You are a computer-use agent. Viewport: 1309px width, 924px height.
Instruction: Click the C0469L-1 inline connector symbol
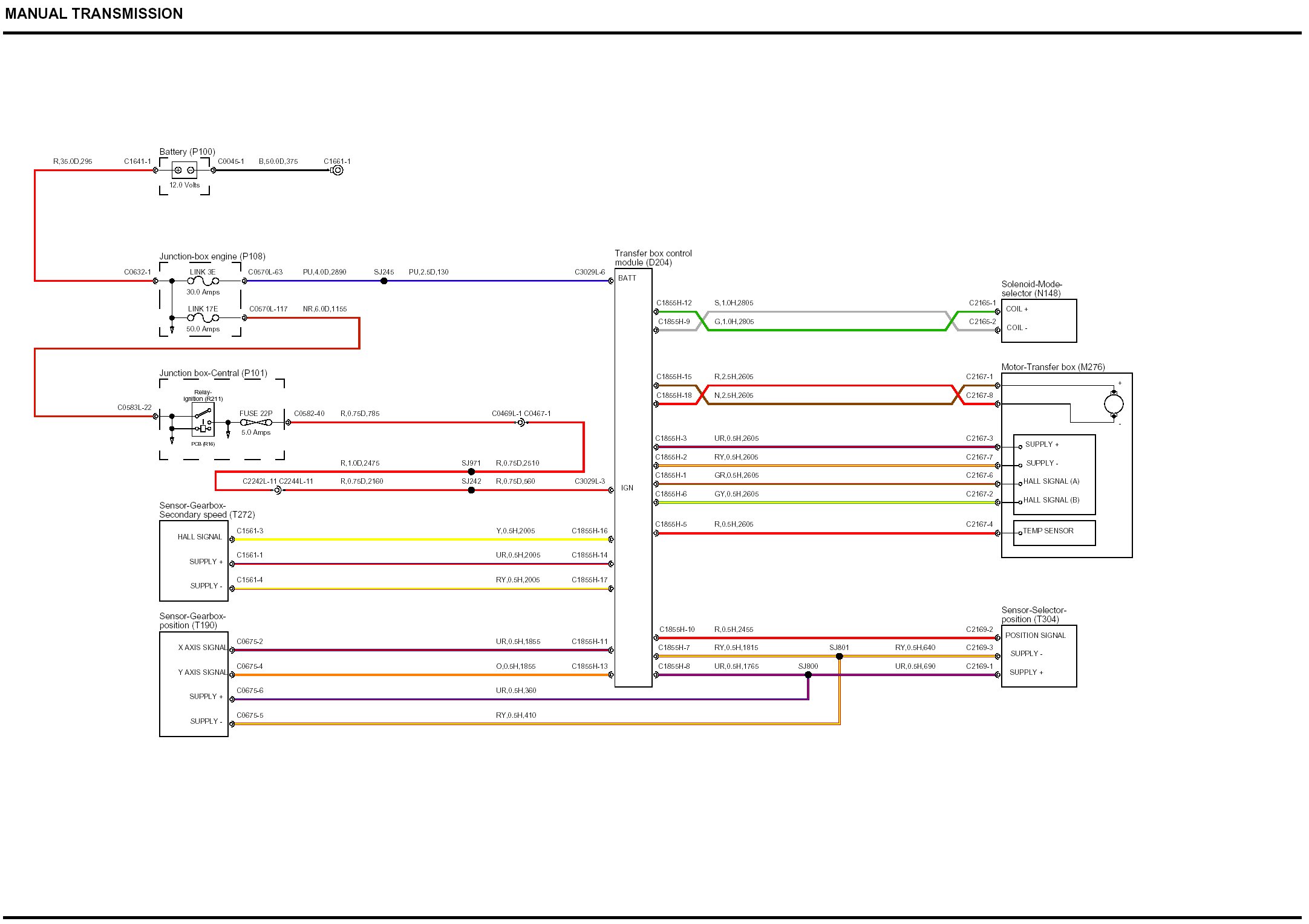[x=521, y=423]
